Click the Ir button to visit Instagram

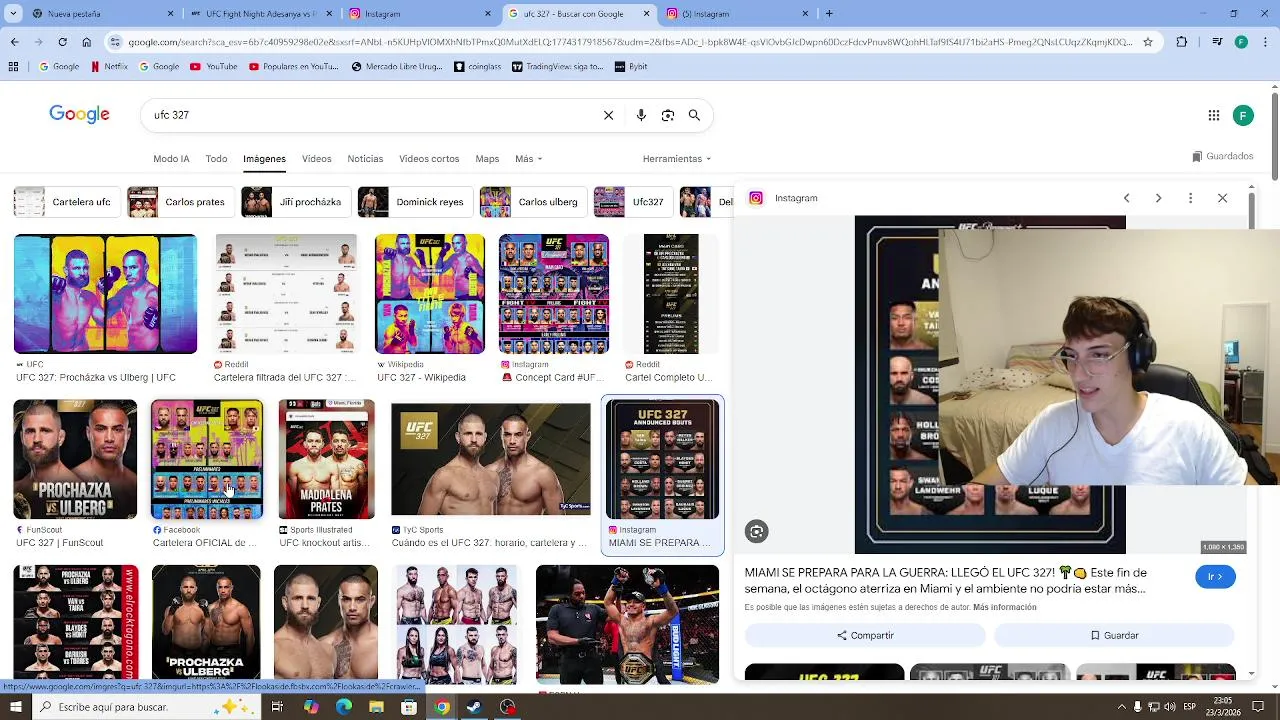click(1215, 577)
